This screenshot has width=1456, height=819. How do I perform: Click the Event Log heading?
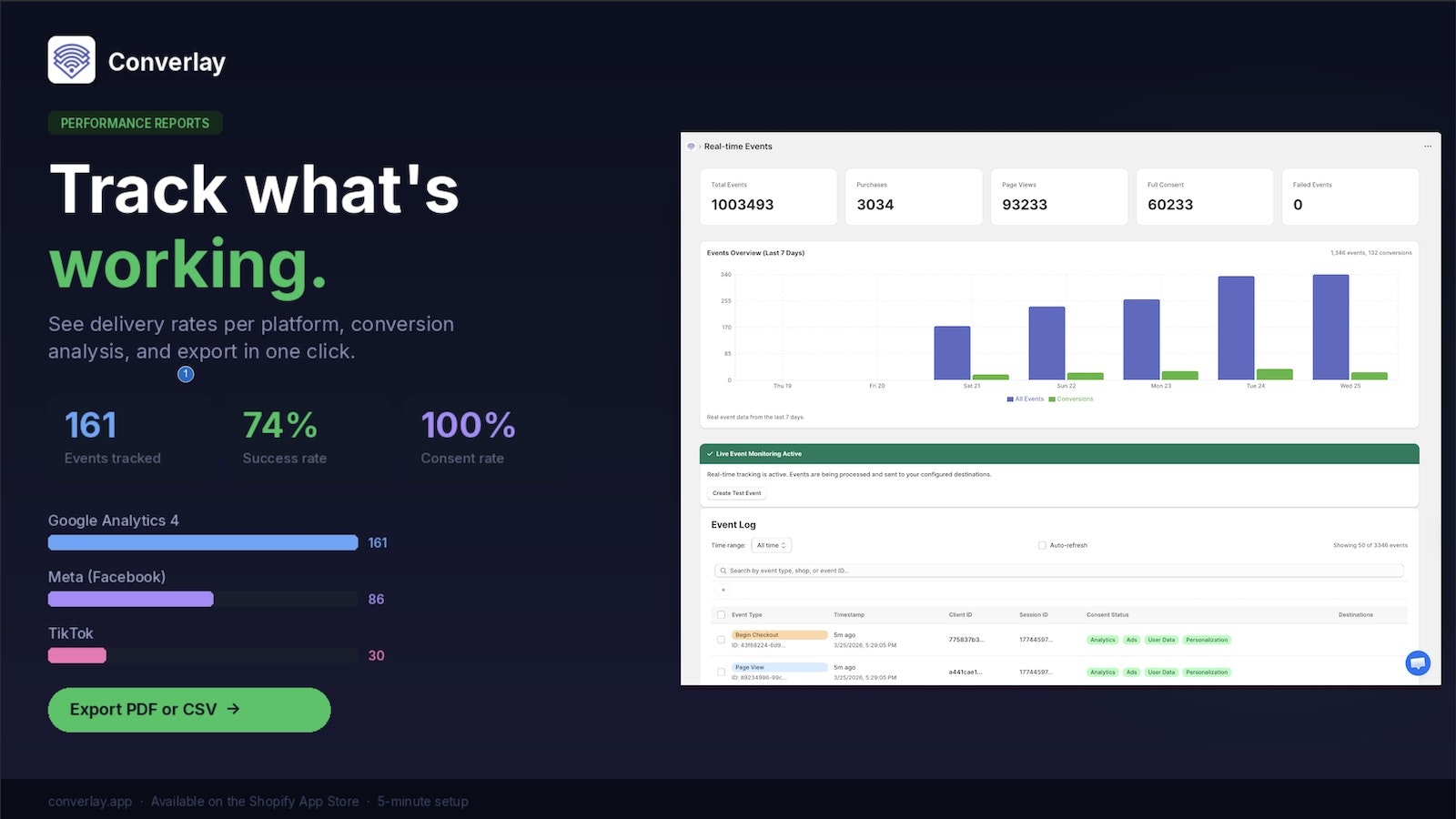733,525
